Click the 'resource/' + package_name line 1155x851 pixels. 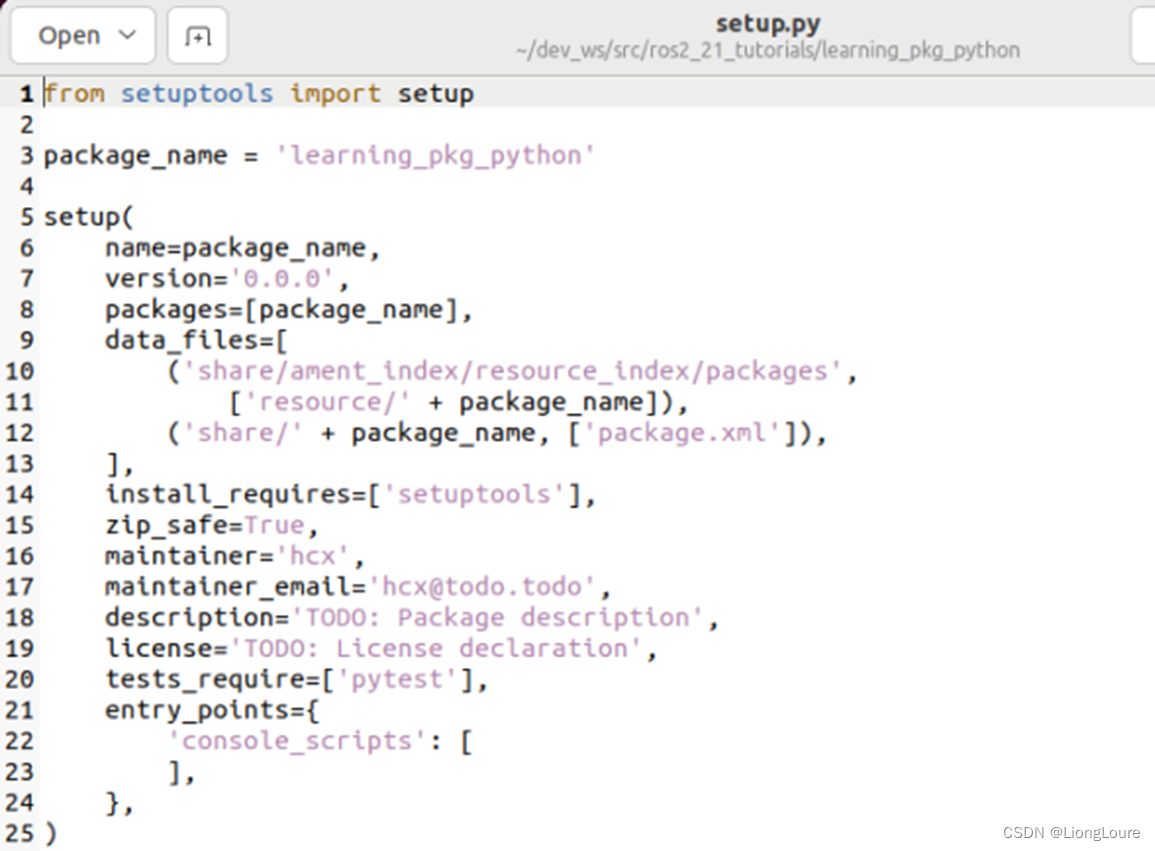(458, 402)
